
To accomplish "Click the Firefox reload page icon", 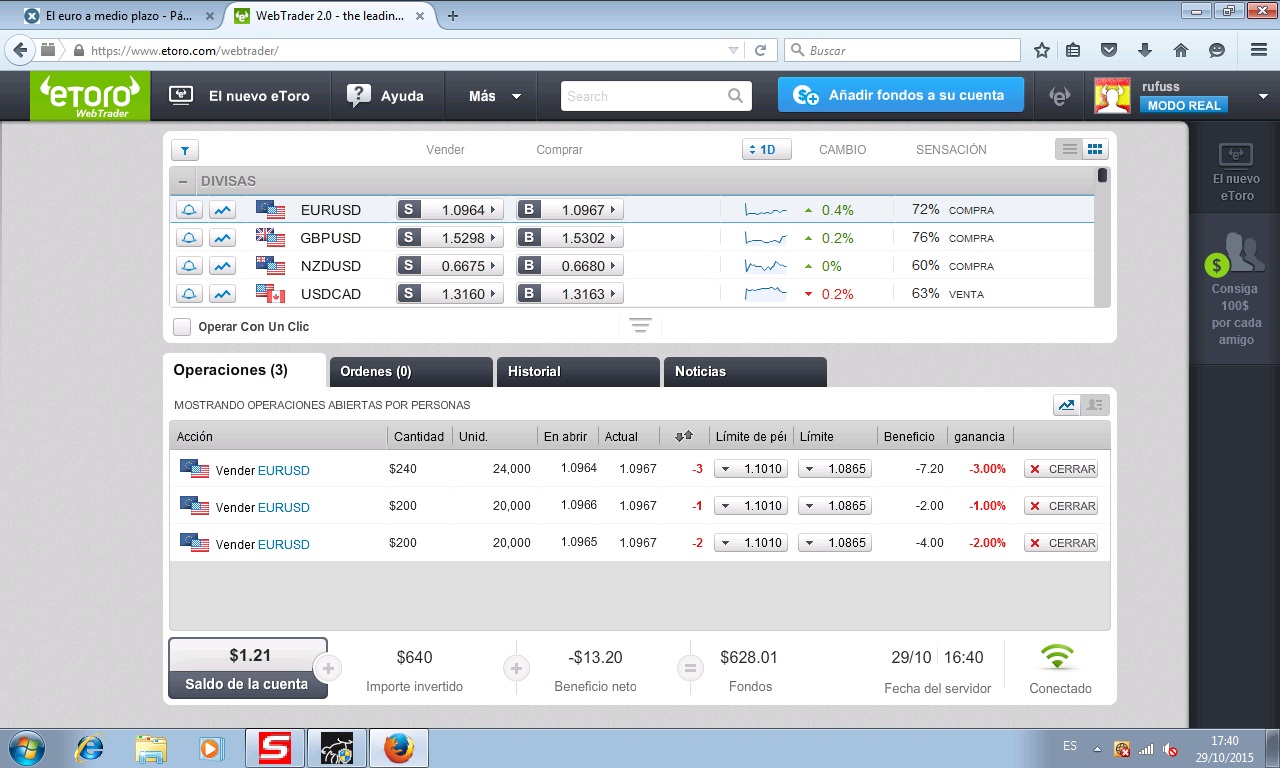I will pos(760,50).
